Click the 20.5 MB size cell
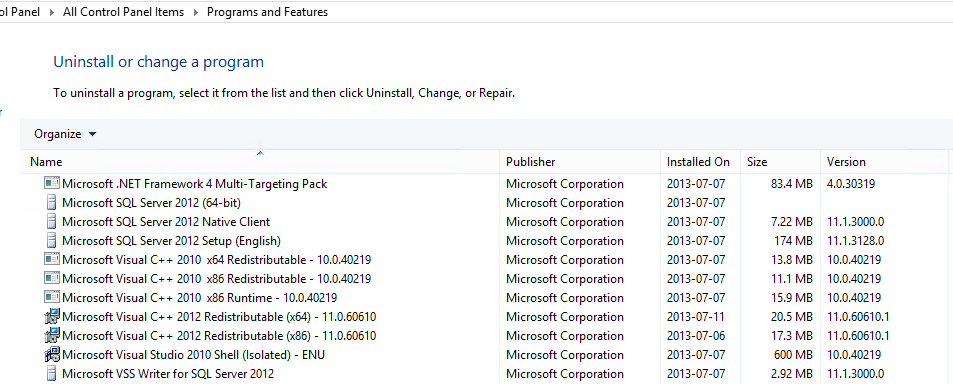Image resolution: width=953 pixels, height=384 pixels. tap(791, 317)
